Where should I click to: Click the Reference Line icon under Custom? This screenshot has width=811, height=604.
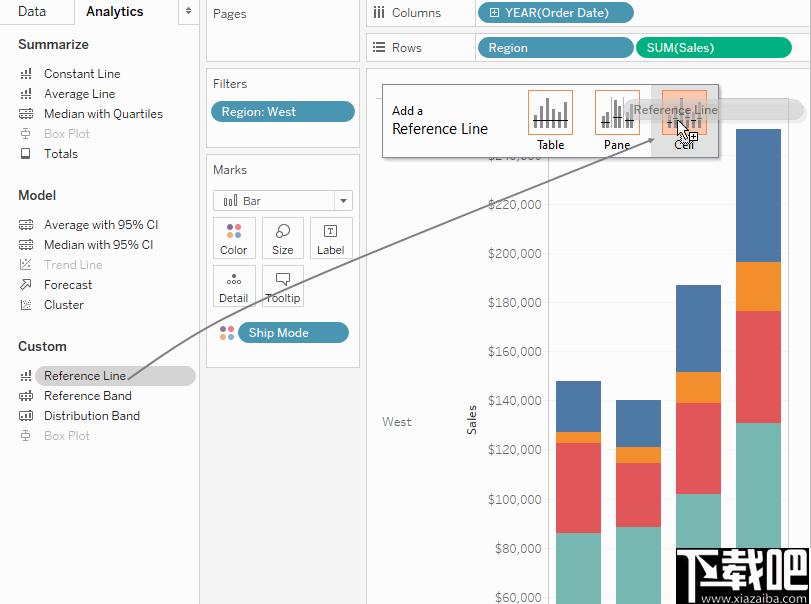[x=26, y=376]
